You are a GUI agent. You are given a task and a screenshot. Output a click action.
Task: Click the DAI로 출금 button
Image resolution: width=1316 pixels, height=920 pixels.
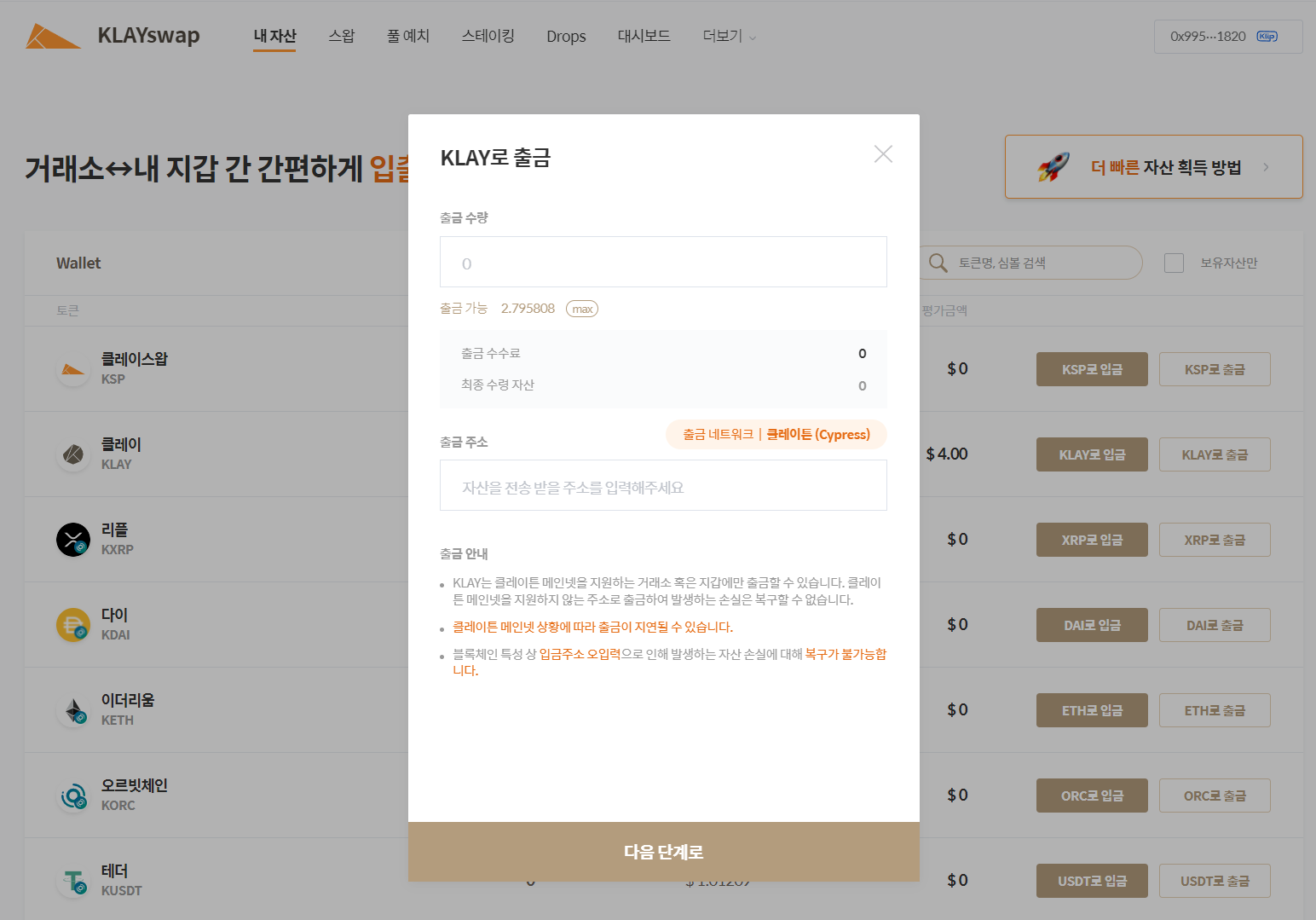point(1215,625)
